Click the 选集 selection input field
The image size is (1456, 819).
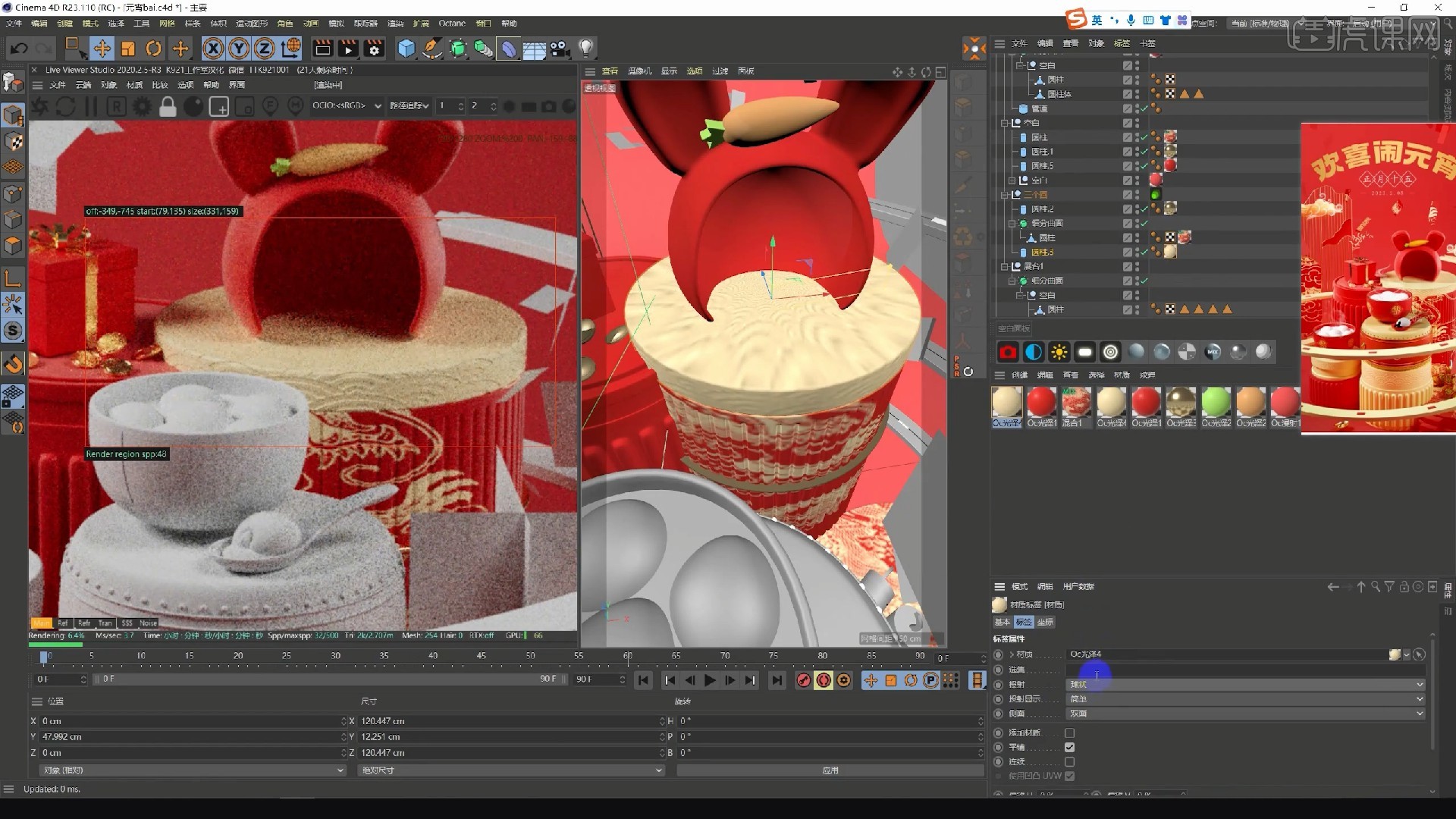click(x=1246, y=670)
